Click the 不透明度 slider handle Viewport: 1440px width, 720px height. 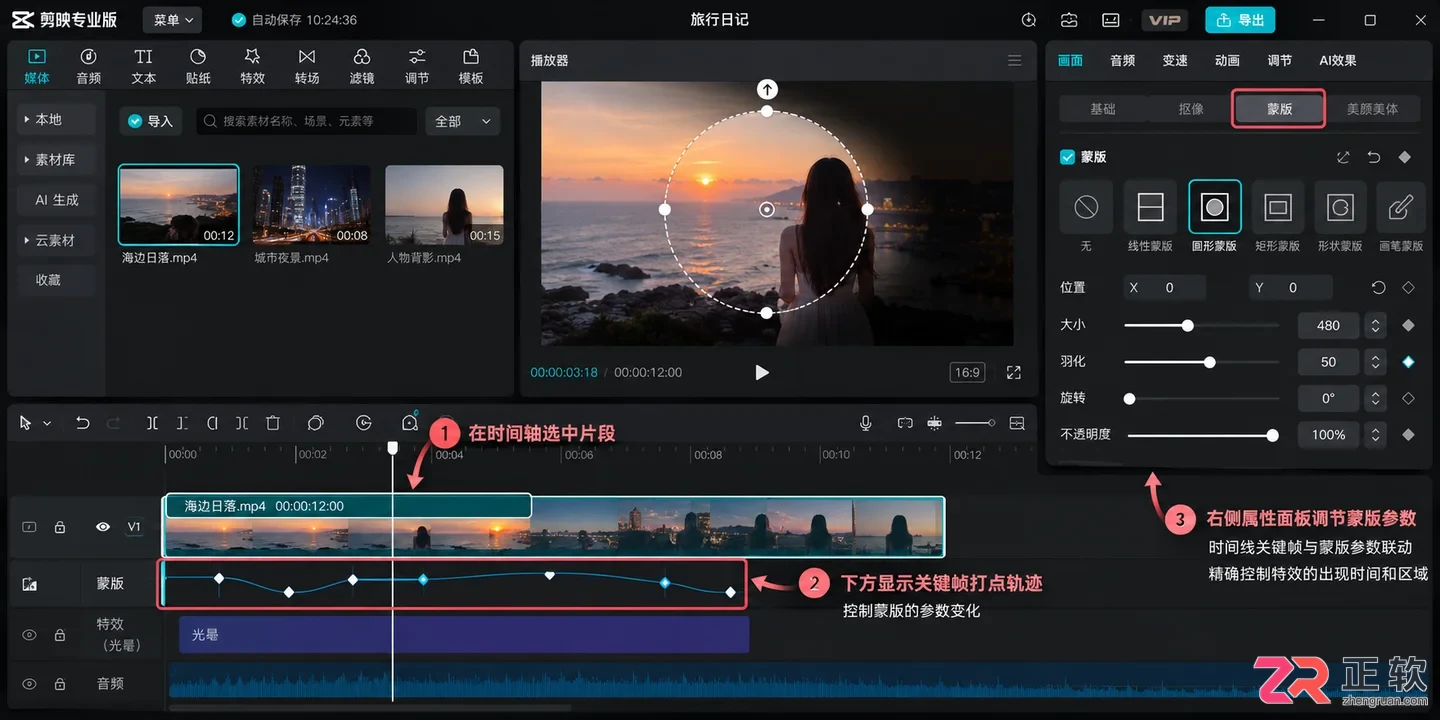[1272, 435]
